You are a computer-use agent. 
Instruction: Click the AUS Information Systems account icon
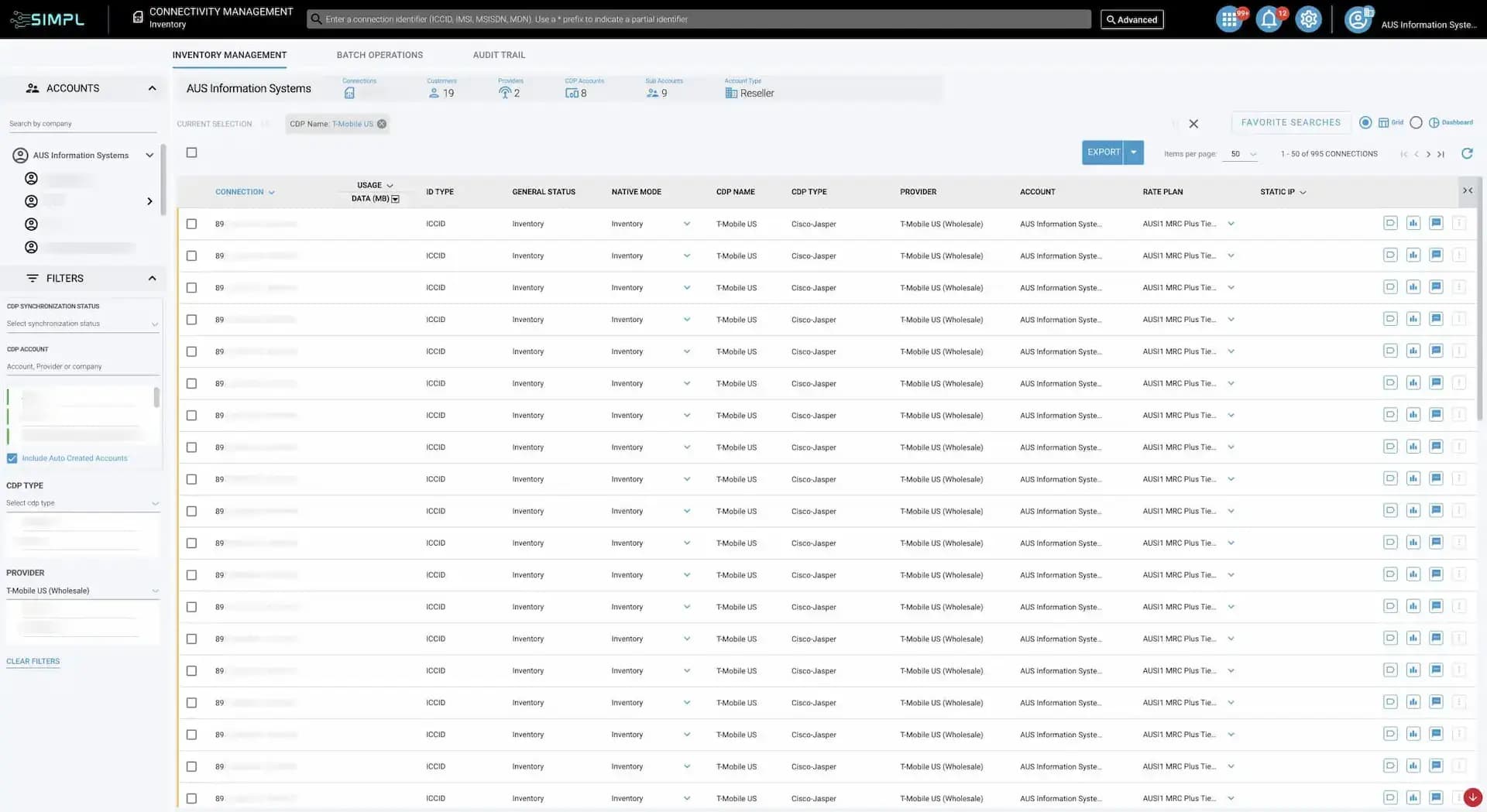(x=20, y=156)
